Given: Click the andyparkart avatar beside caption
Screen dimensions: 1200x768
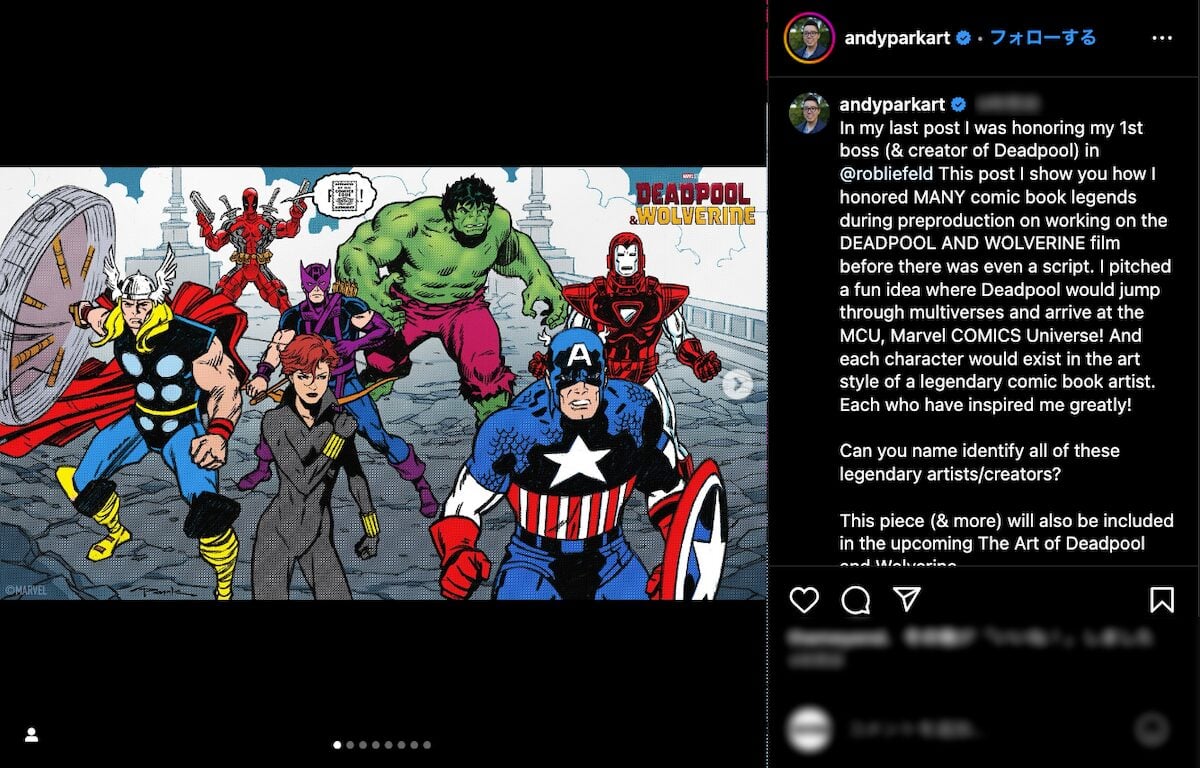Looking at the screenshot, I should point(810,113).
